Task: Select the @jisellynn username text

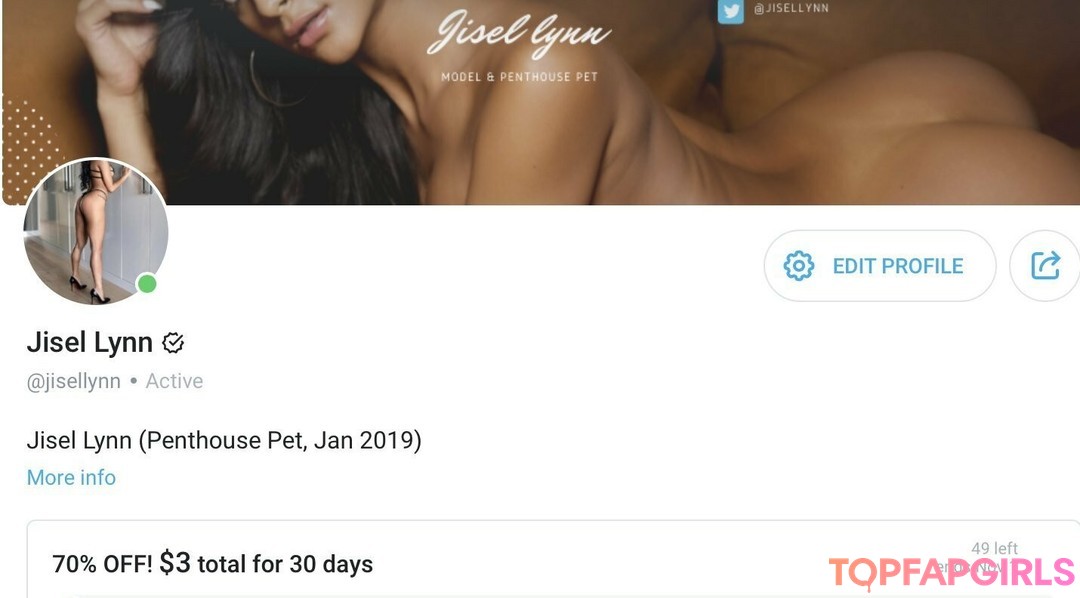Action: coord(74,381)
